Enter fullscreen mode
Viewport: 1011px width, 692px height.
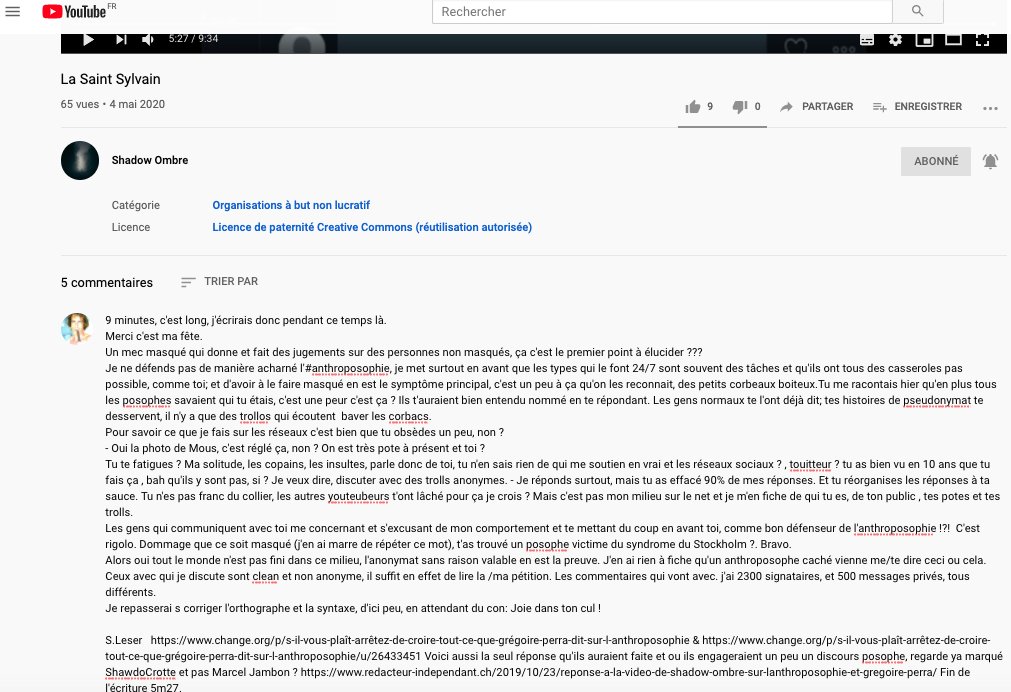coord(982,40)
